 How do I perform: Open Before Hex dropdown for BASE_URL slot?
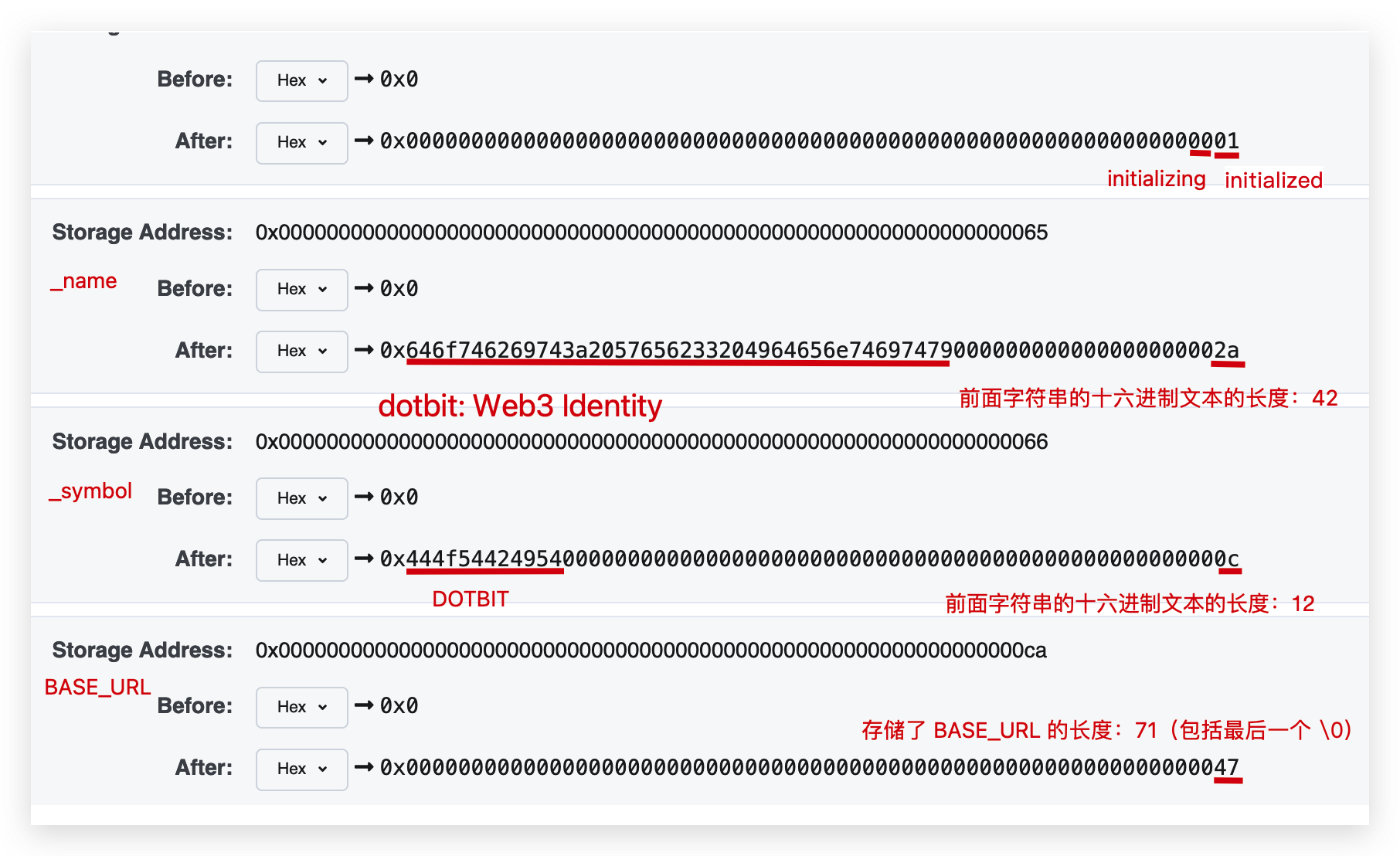301,707
